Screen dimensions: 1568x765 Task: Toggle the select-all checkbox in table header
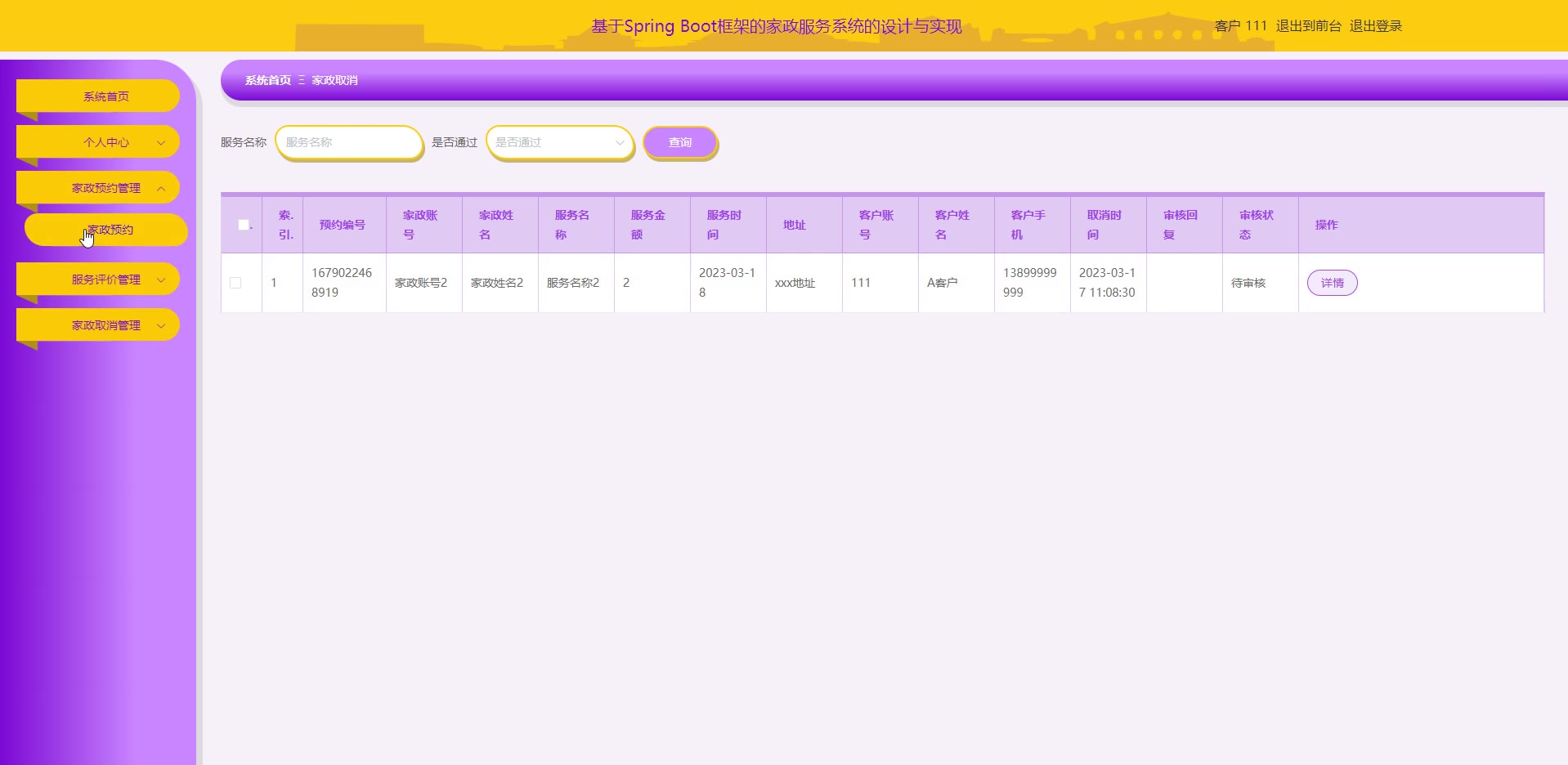(x=244, y=225)
